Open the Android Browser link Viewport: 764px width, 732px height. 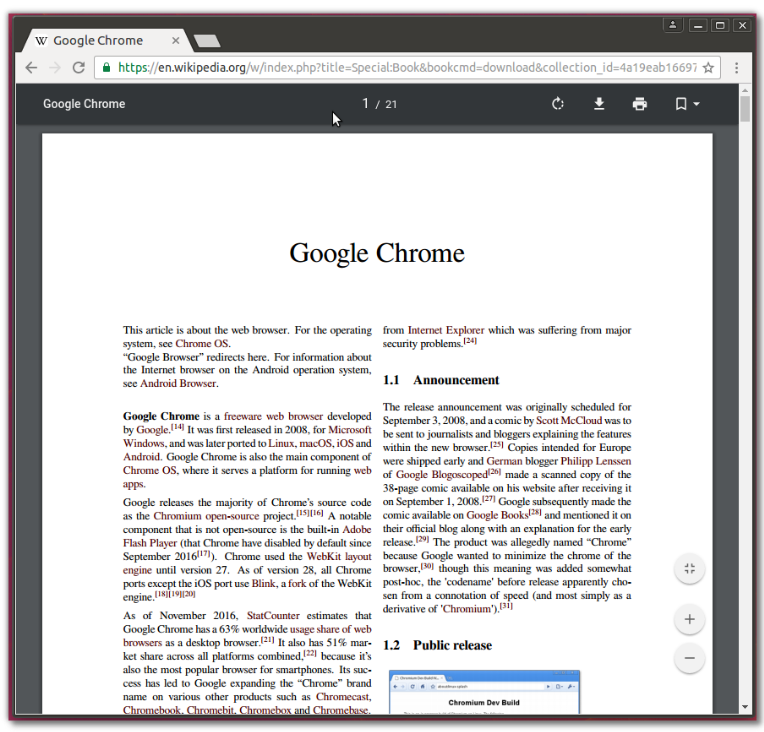point(178,384)
